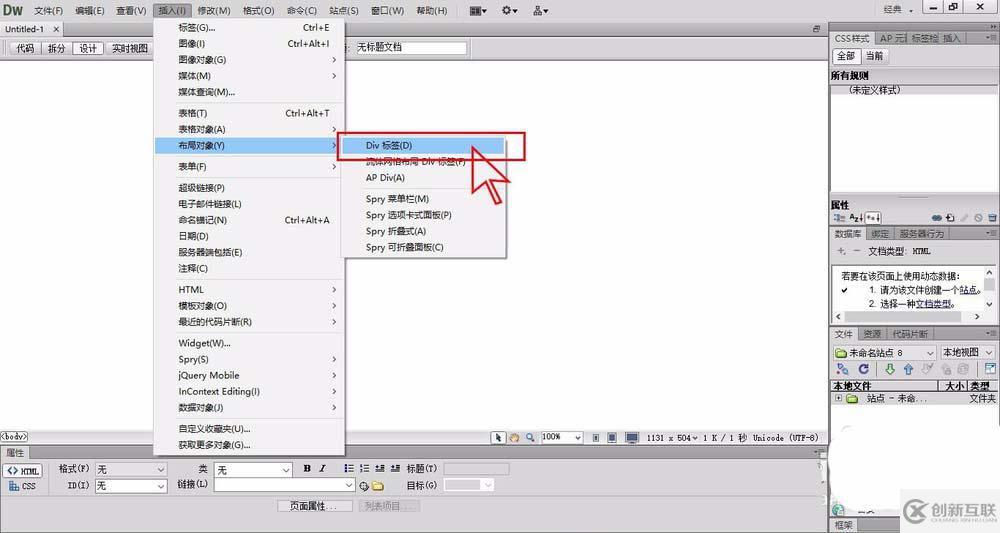Screen dimensions: 1000x533
Task: Select the pointer tool in status bar
Action: click(x=498, y=437)
